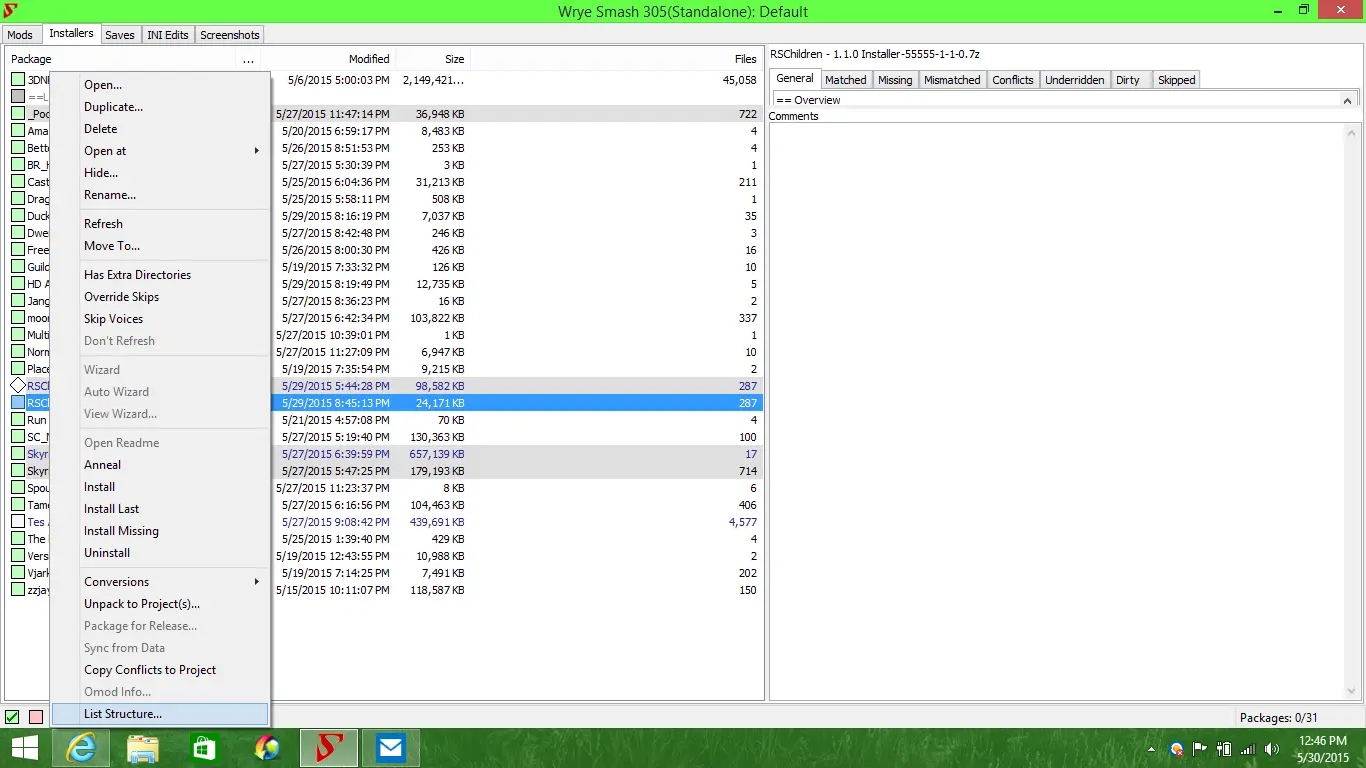Toggle the status box for the Guild package

pyautogui.click(x=18, y=267)
